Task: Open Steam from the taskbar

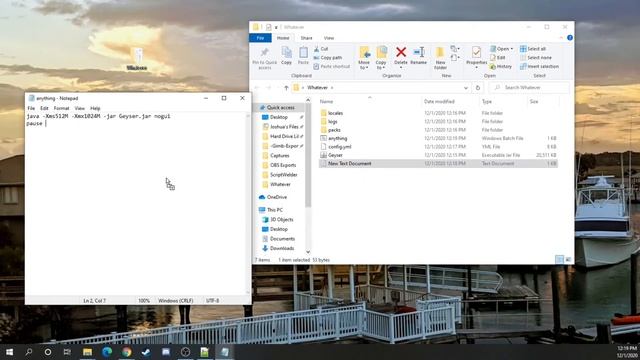Action: (146, 352)
